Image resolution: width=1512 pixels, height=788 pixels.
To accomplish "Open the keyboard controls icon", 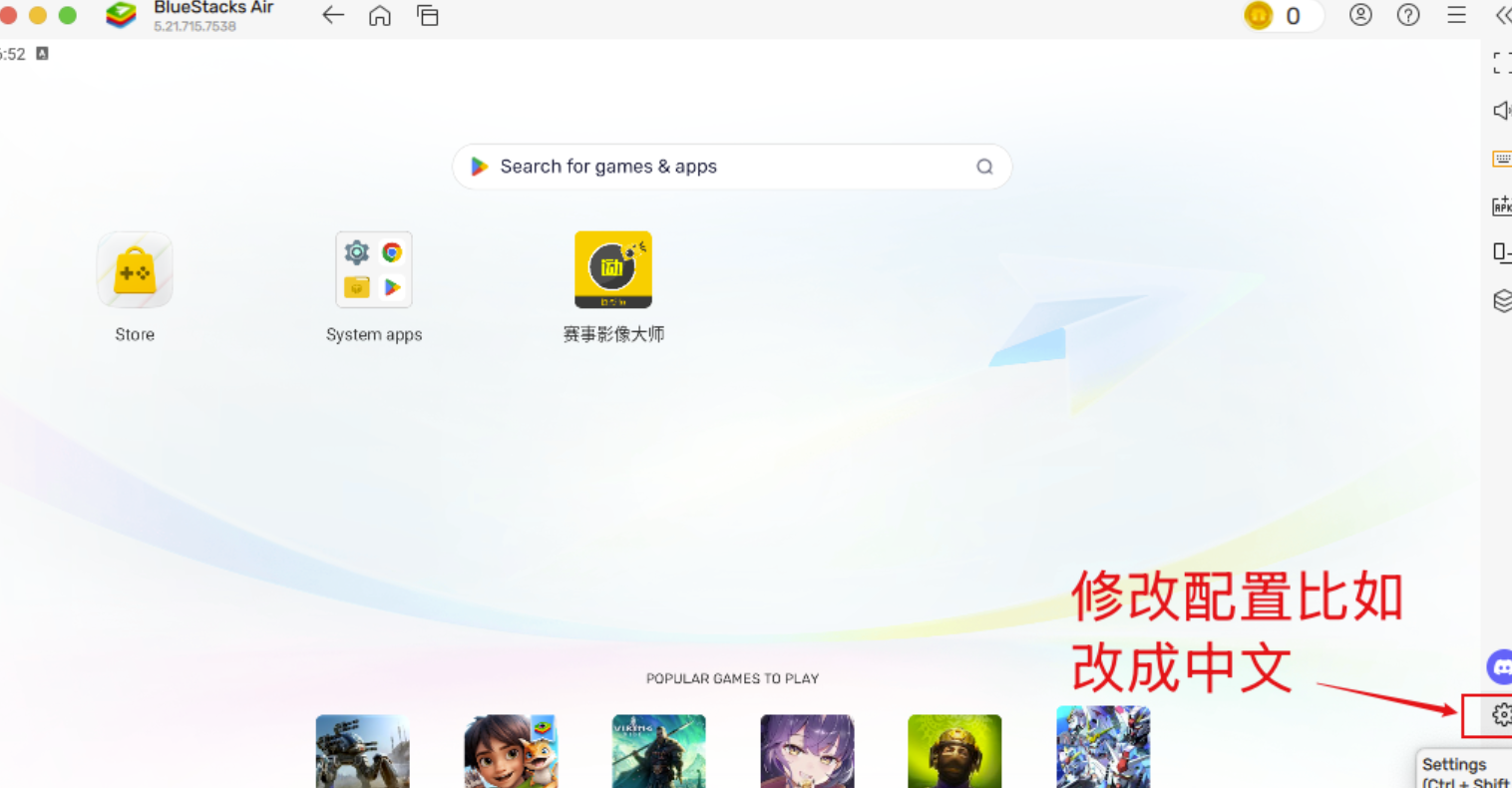I will click(1502, 159).
